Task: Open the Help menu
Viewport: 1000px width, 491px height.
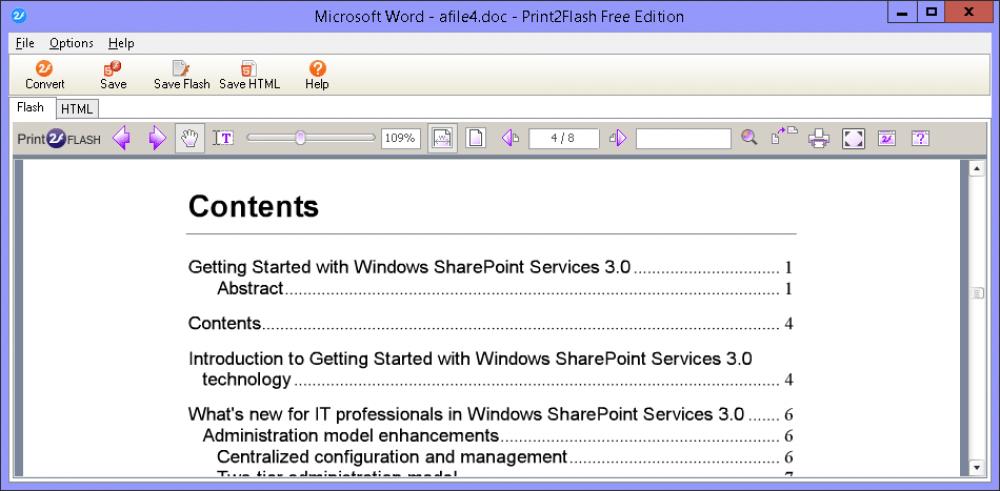Action: pyautogui.click(x=121, y=43)
